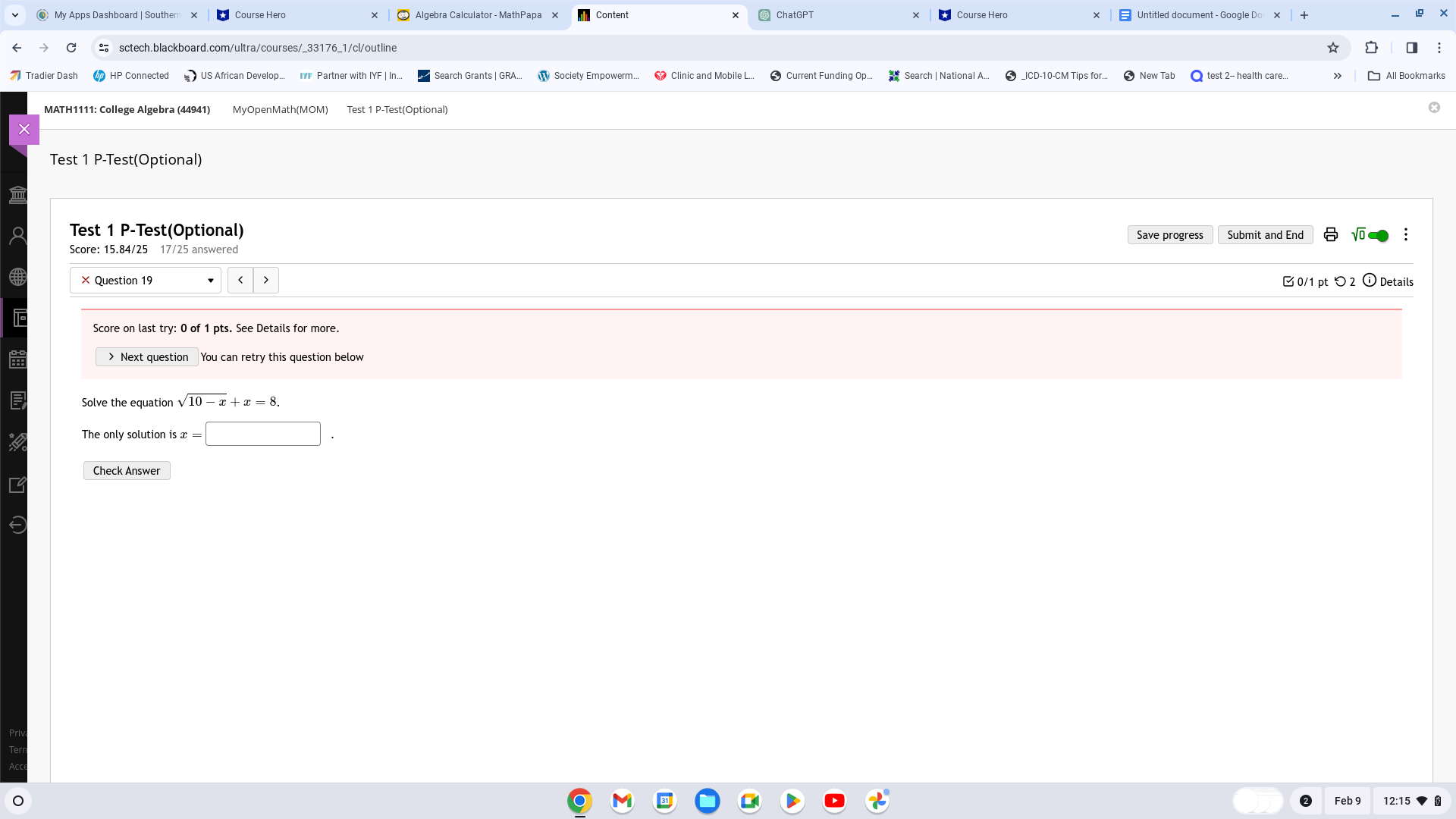Go to next question arrow
This screenshot has height=819, width=1456.
tap(266, 281)
